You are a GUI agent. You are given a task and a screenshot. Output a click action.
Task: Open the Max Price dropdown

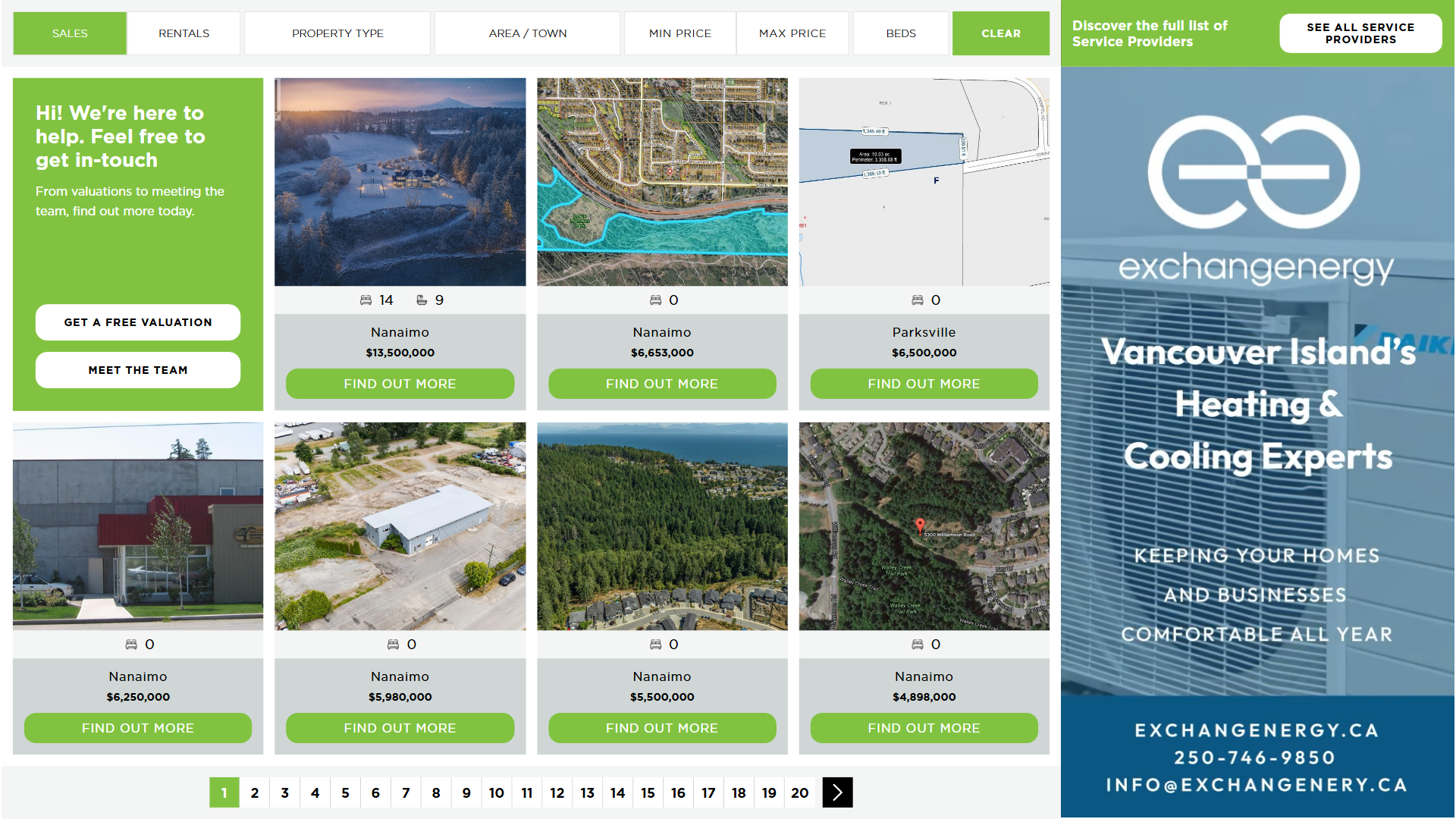pyautogui.click(x=792, y=33)
